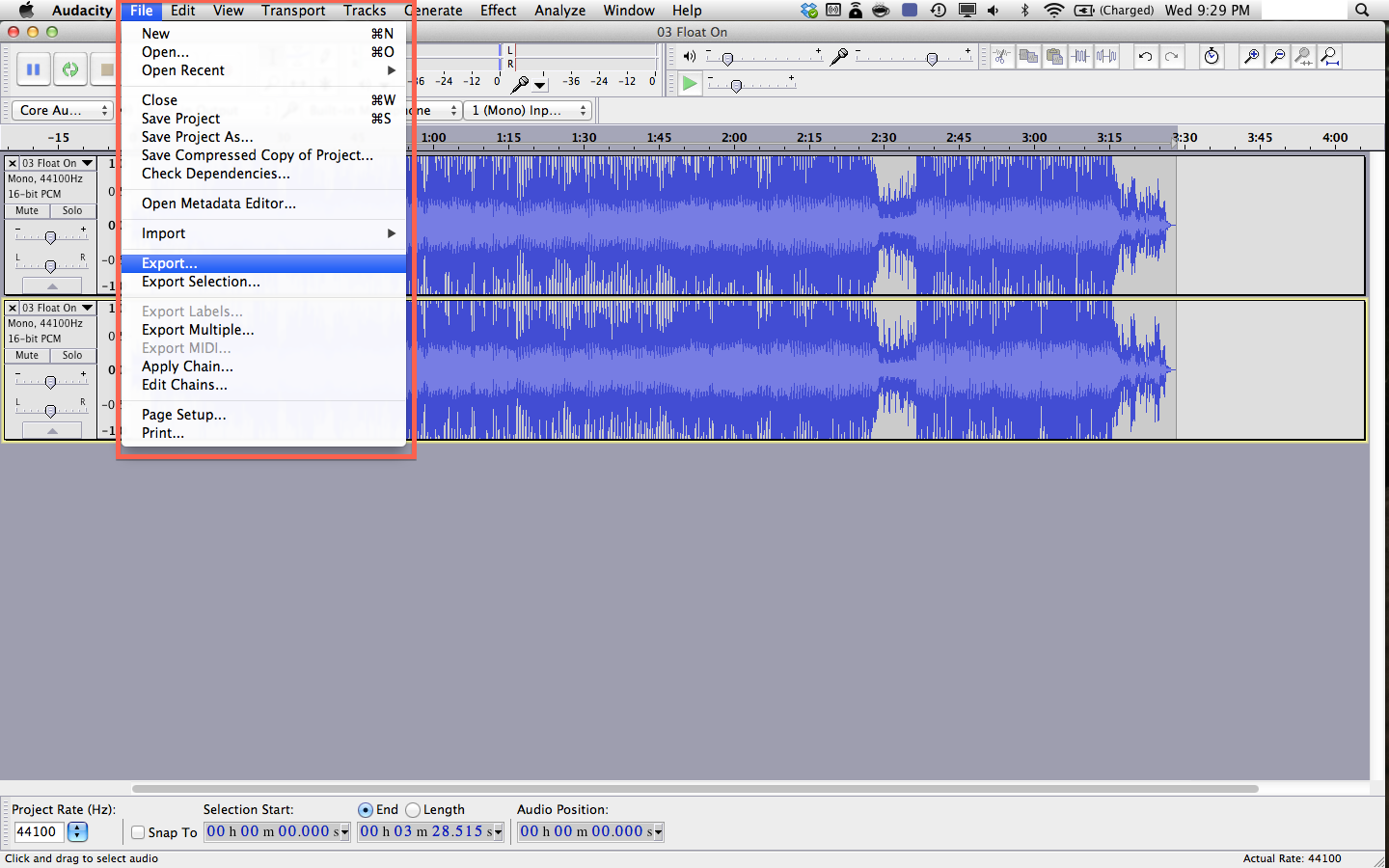Click the Dropbox menu bar icon
This screenshot has height=868, width=1389.
[x=809, y=11]
